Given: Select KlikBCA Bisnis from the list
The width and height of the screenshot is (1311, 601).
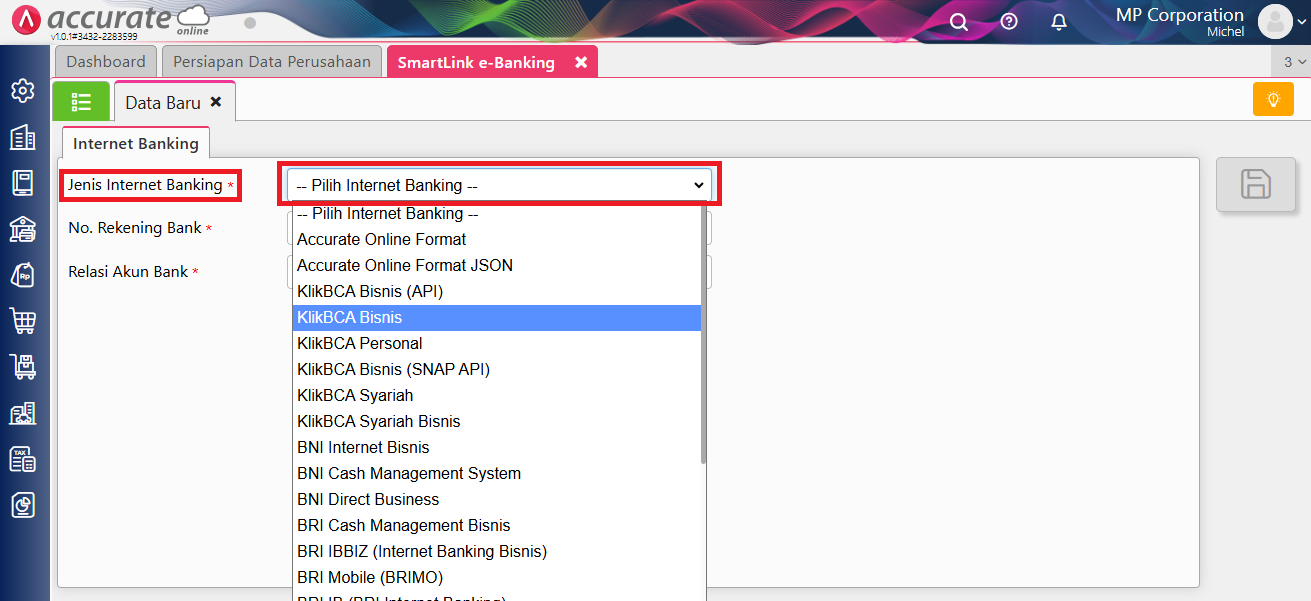Looking at the screenshot, I should click(x=350, y=317).
